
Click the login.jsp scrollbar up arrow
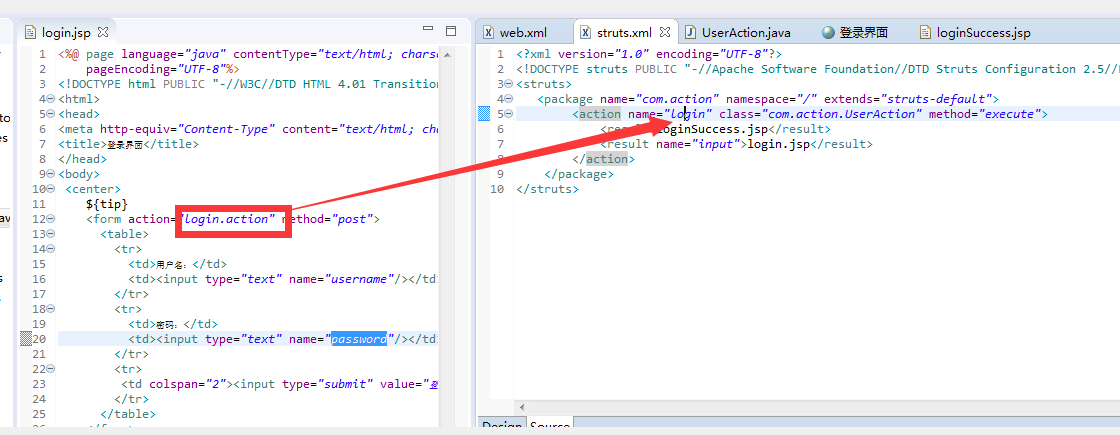pyautogui.click(x=447, y=55)
